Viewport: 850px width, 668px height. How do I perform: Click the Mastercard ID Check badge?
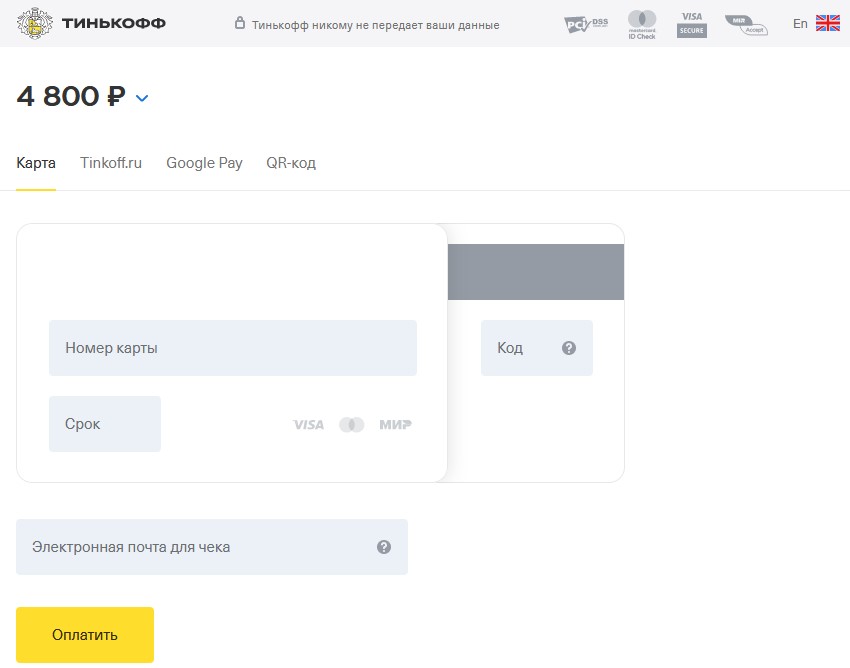click(x=642, y=24)
